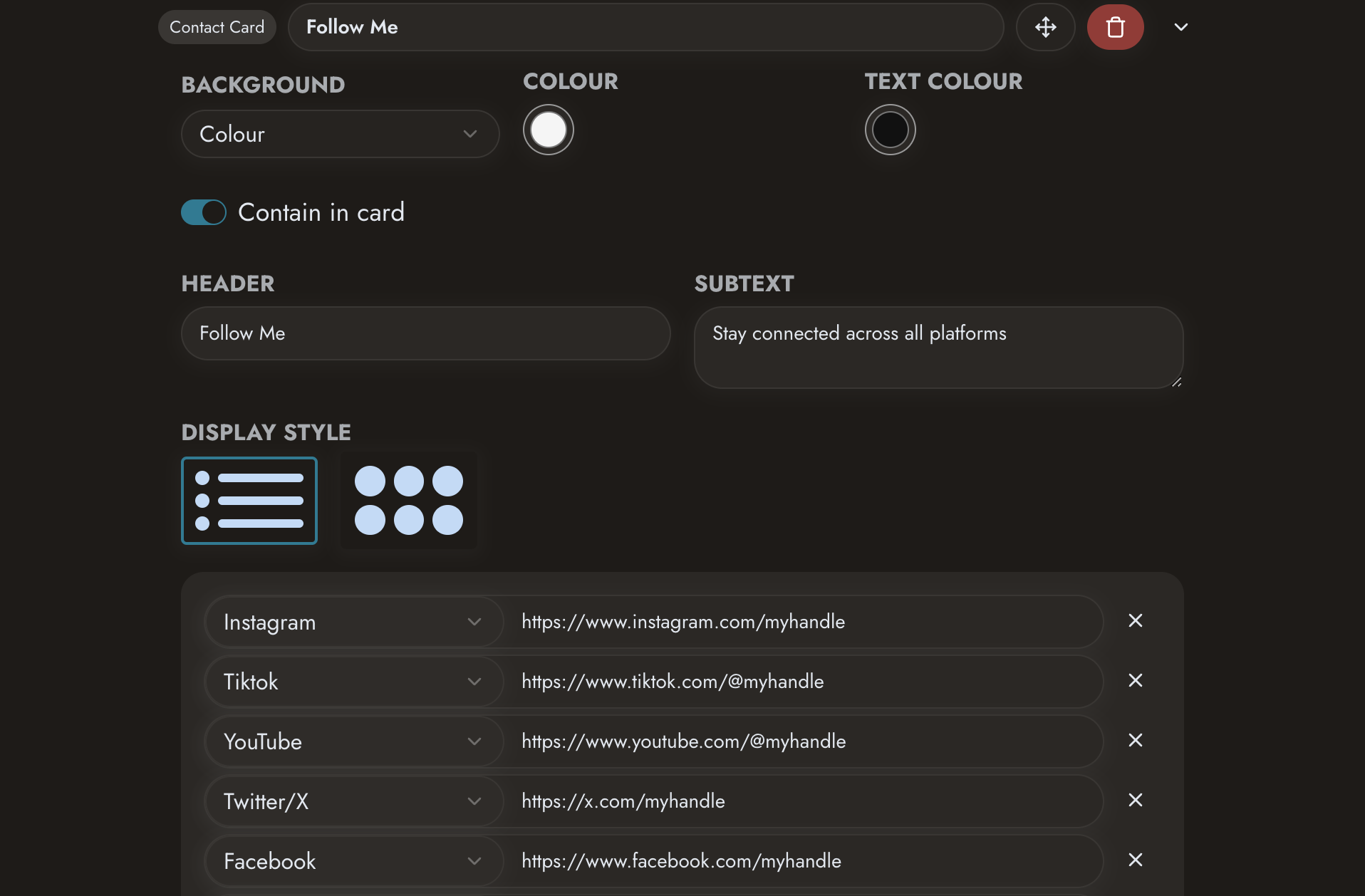Click the BACKGROUND label
Screen dimensions: 1365x896
(x=263, y=85)
